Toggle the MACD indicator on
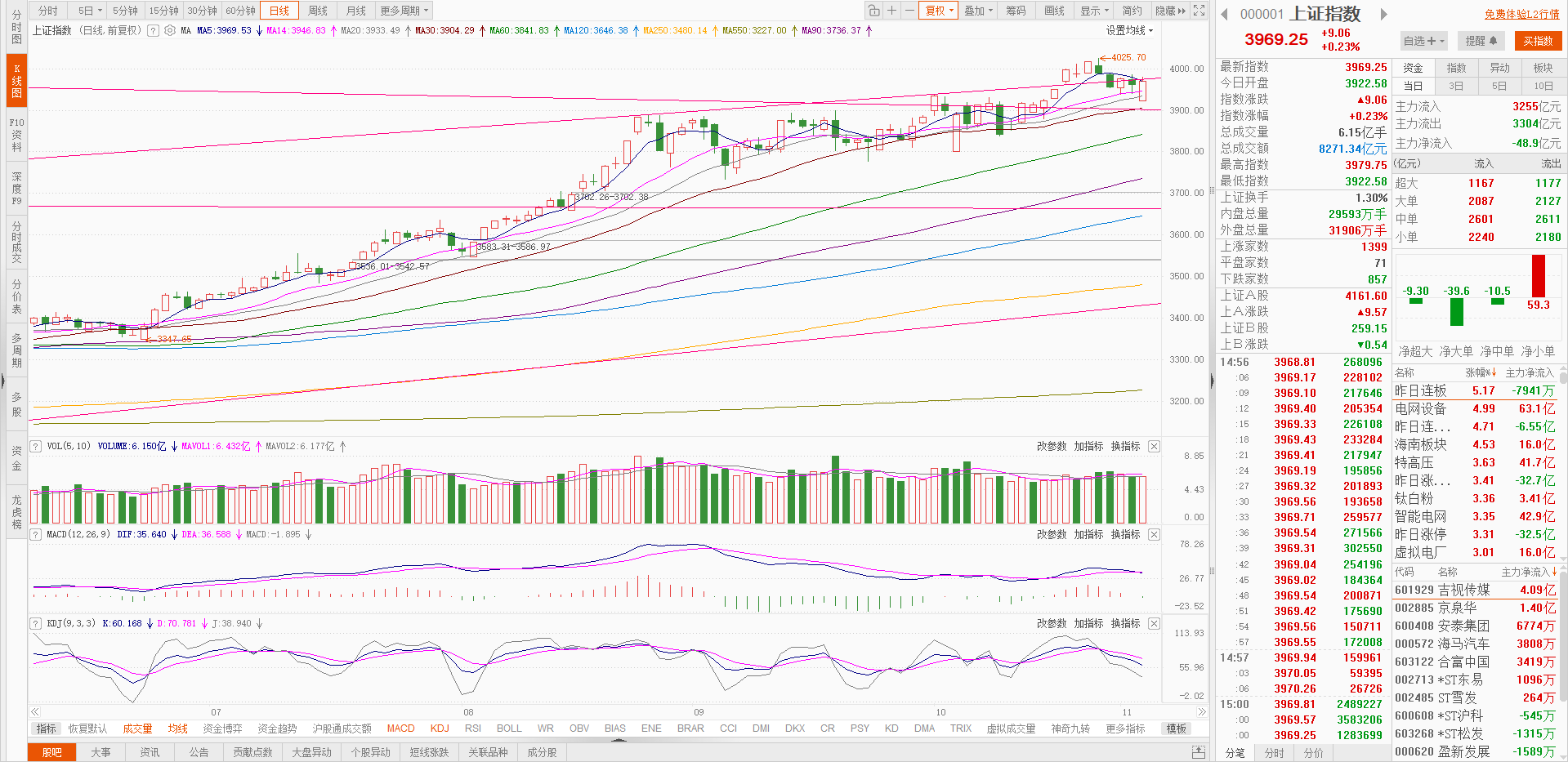This screenshot has height=762, width=1568. click(x=400, y=729)
